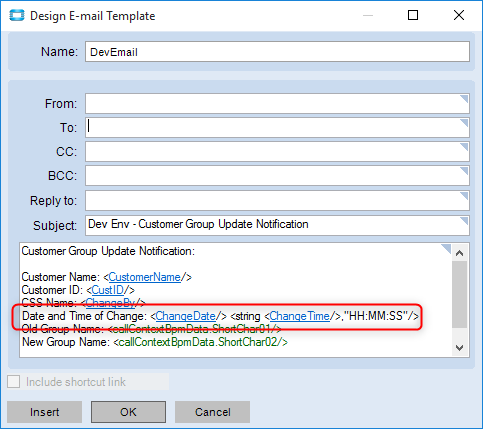Click the ChangeDate field link
Image resolution: width=483 pixels, height=429 pixels.
pyautogui.click(x=186, y=316)
